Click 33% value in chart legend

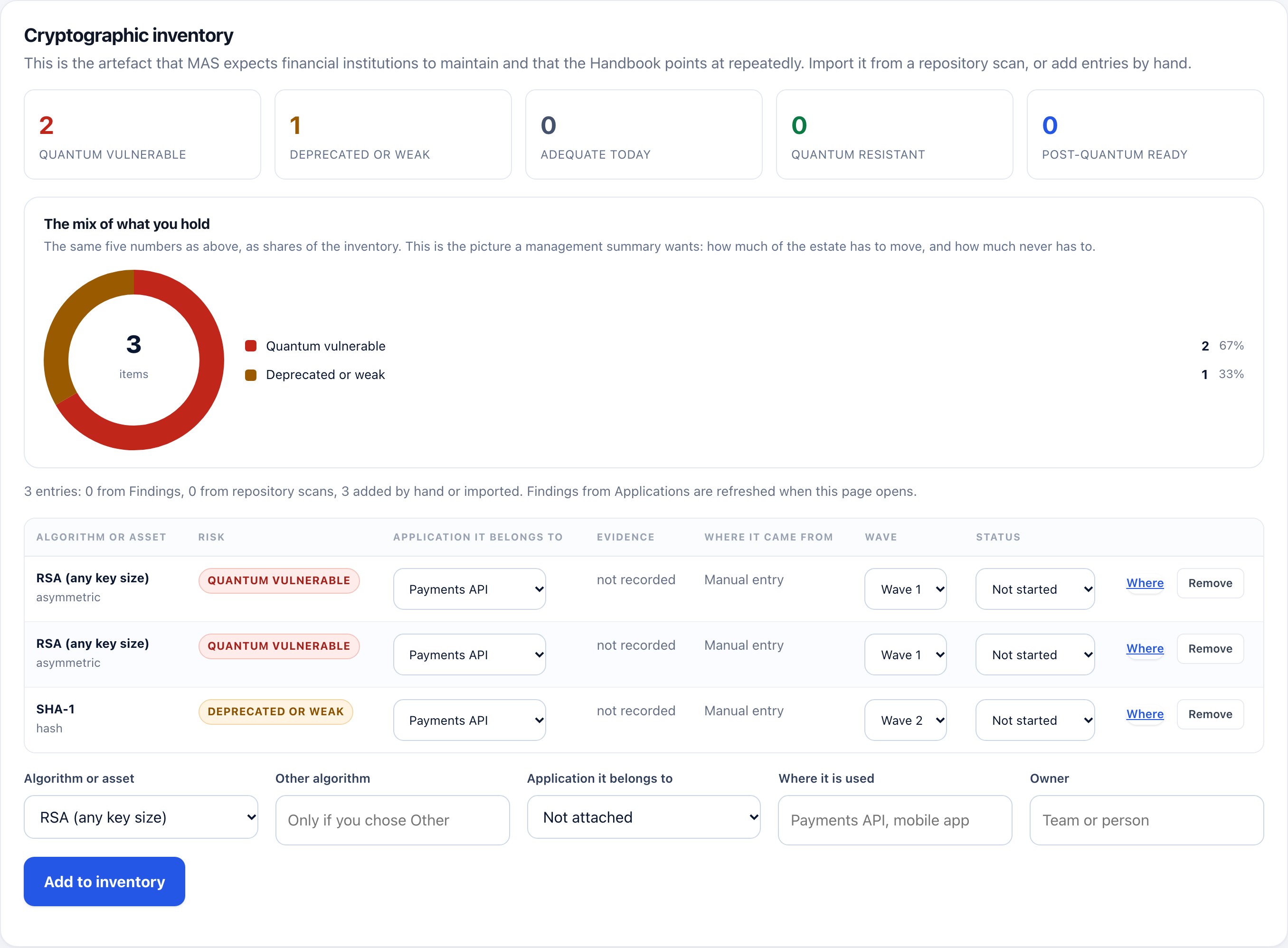tap(1231, 374)
